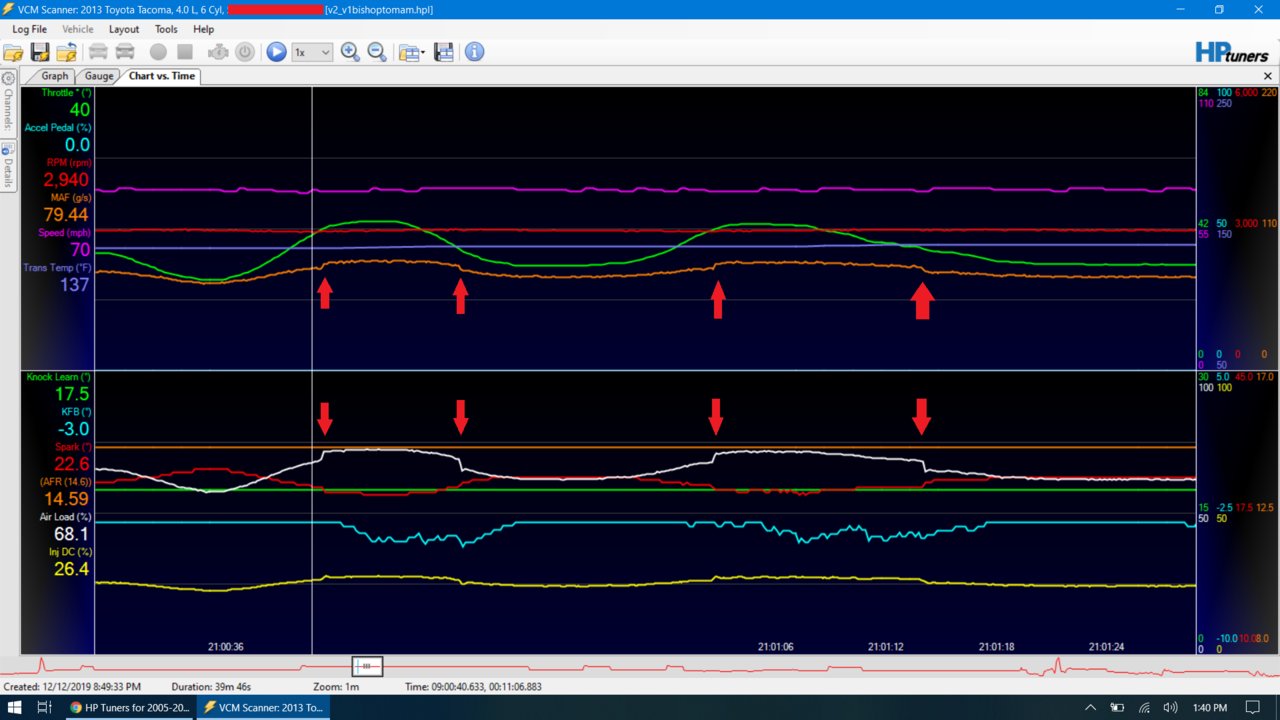The width and height of the screenshot is (1280, 720).
Task: Select the RPM (rpm) channel label
Action: click(x=67, y=162)
